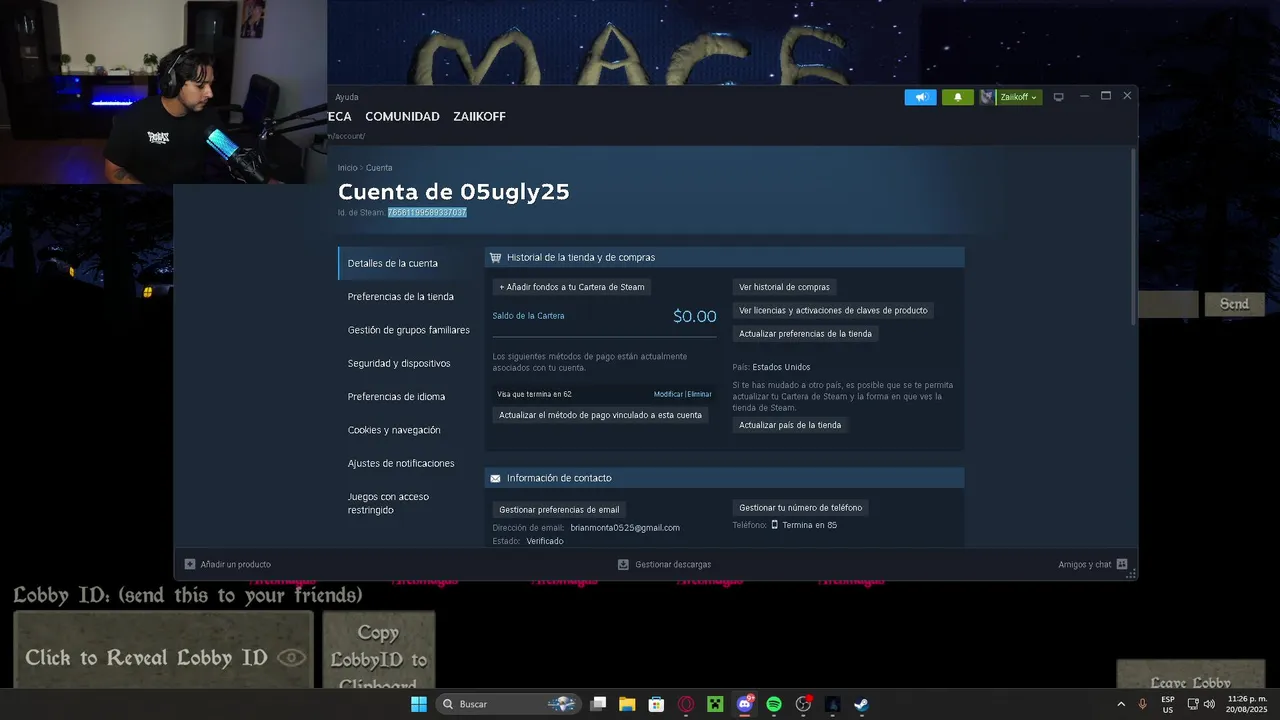Open the COMUNIDAD tab
Screen dimensions: 1280x720
click(402, 116)
